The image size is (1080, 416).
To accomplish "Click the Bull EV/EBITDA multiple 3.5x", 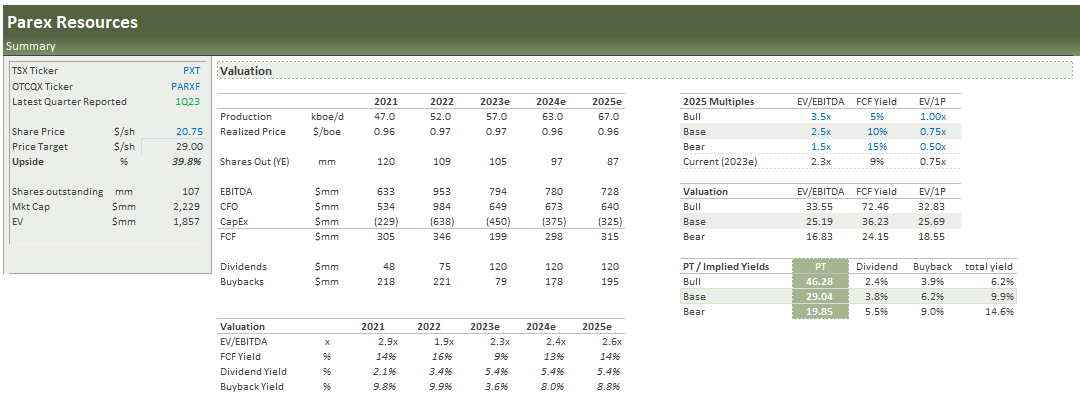I will pyautogui.click(x=821, y=117).
